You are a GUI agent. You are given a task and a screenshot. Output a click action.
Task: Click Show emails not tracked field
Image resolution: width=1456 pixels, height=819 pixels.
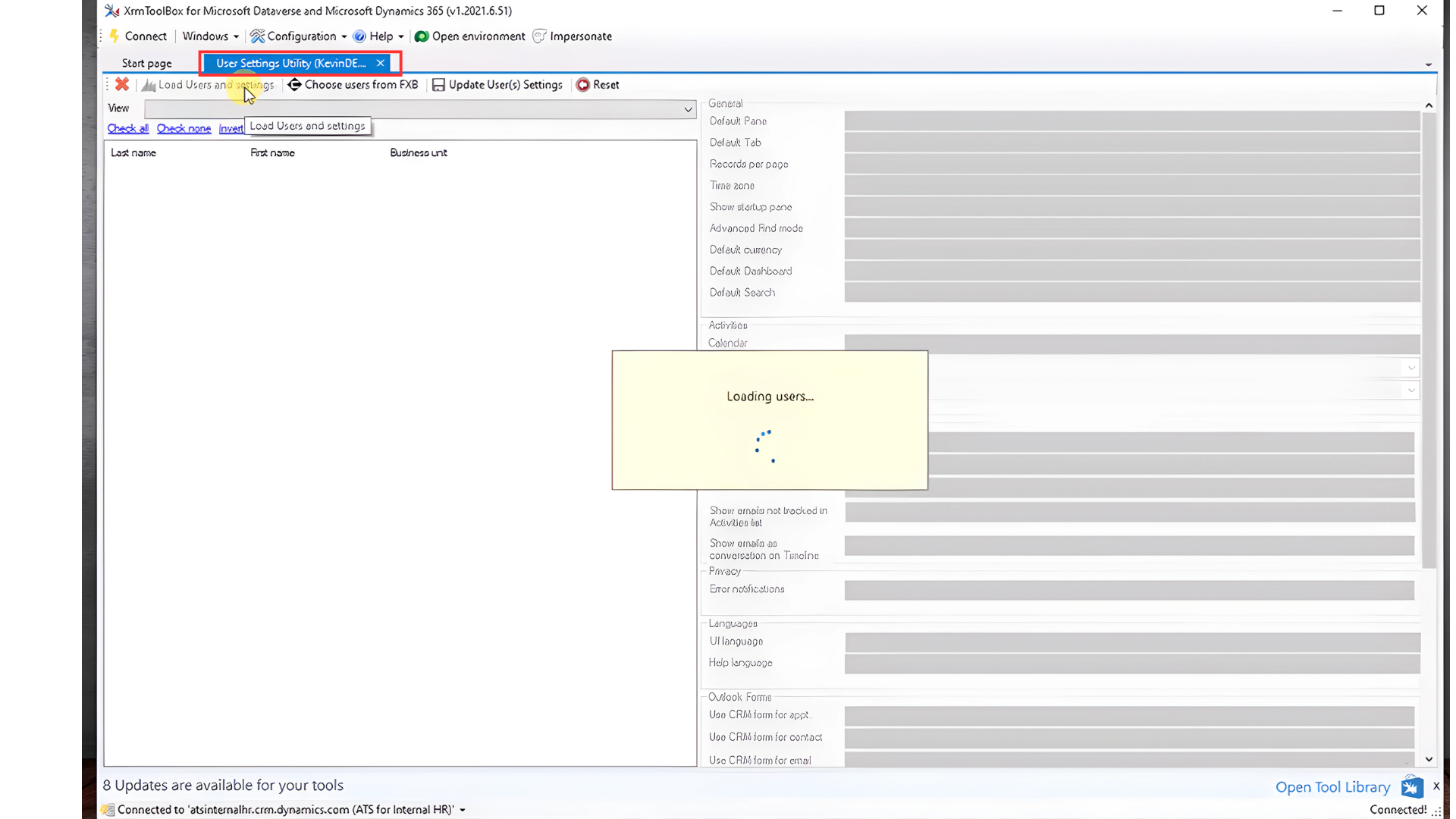tap(1129, 512)
